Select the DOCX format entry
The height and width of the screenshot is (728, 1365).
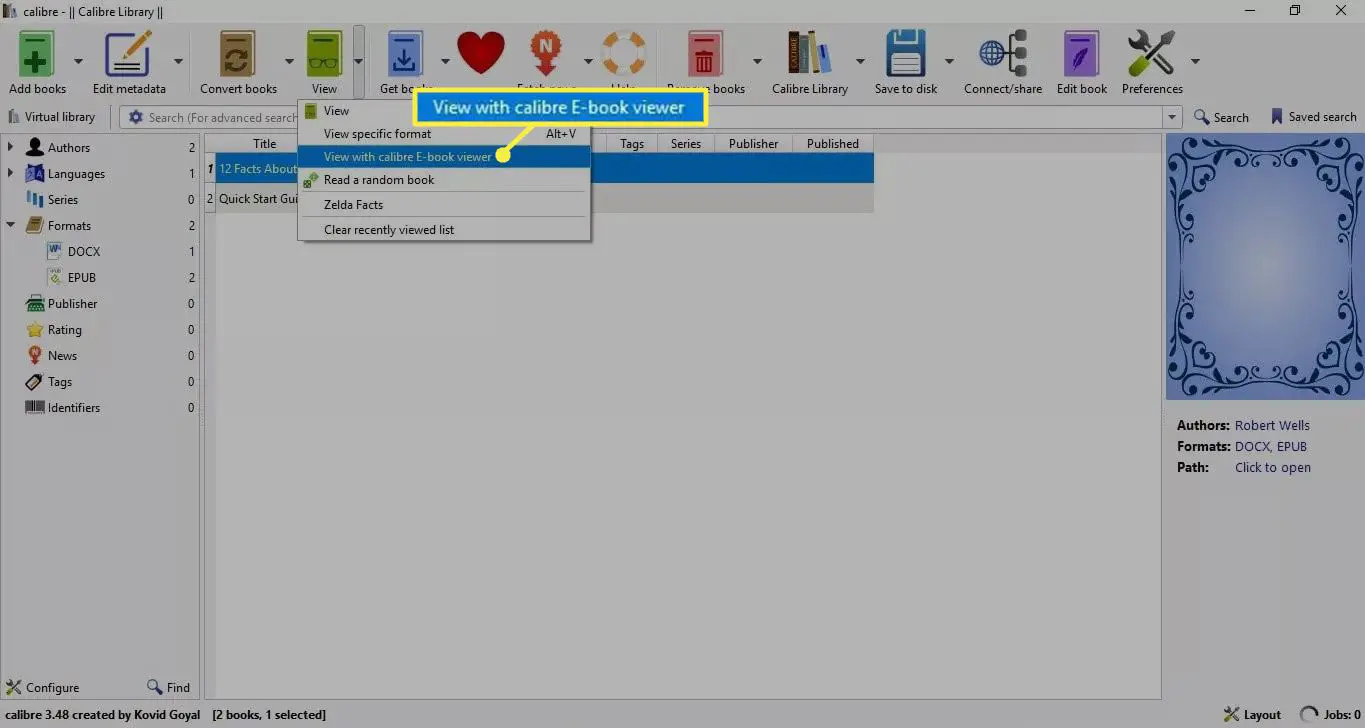pyautogui.click(x=84, y=251)
